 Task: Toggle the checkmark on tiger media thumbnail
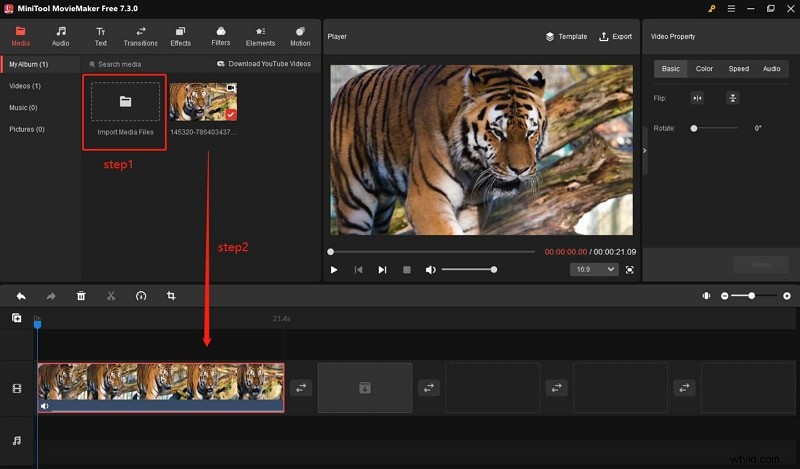[231, 115]
